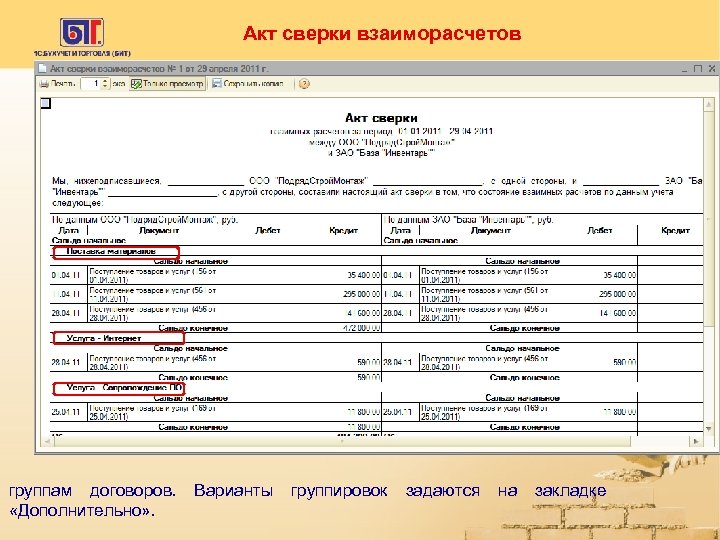Minimize the Акт сверки window

click(x=685, y=69)
